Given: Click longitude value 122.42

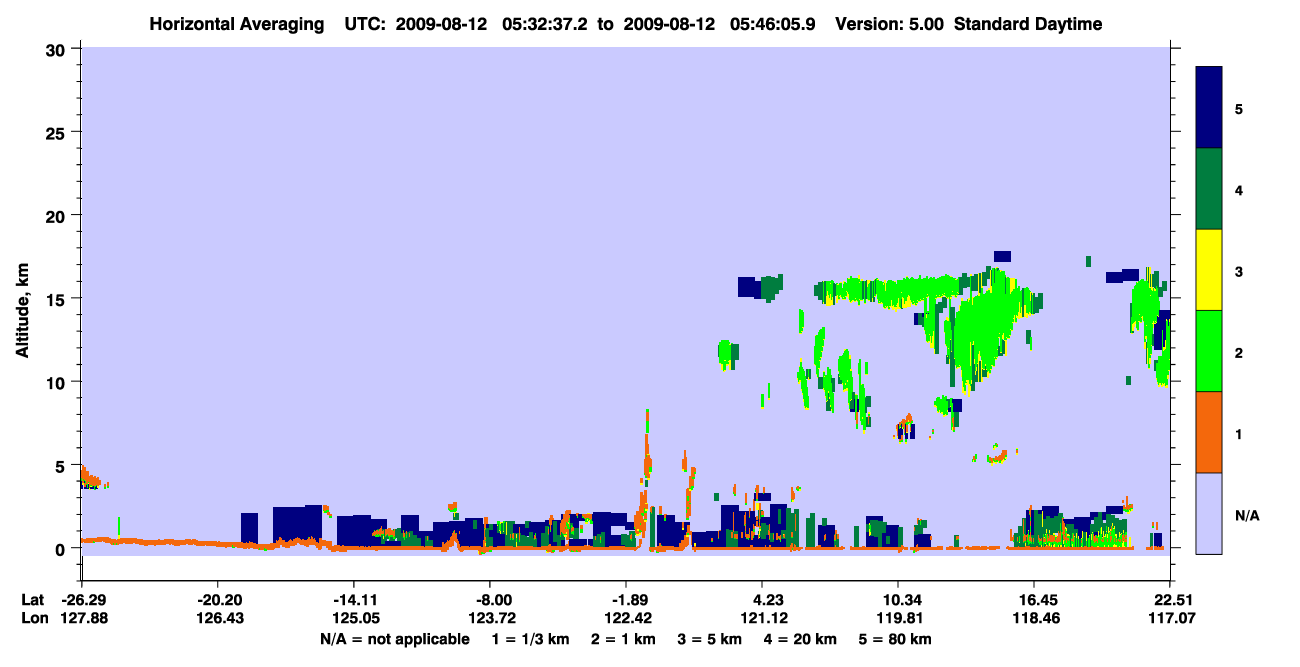Looking at the screenshot, I should tap(626, 618).
